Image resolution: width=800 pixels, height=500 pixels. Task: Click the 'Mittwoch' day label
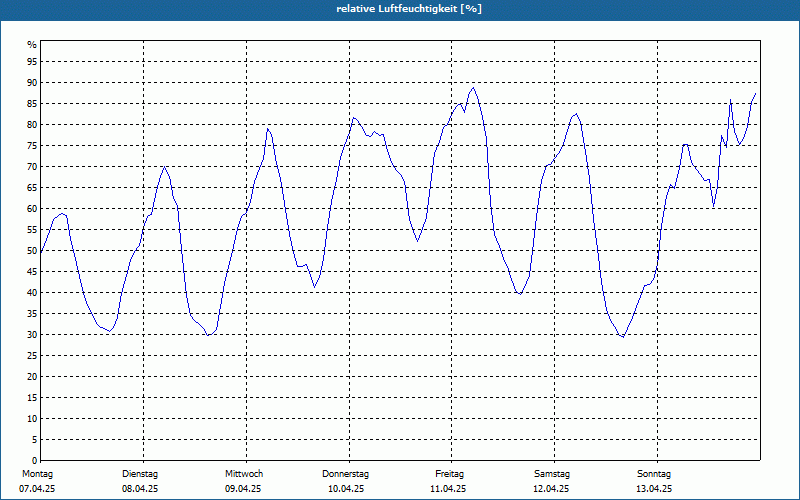(244, 474)
